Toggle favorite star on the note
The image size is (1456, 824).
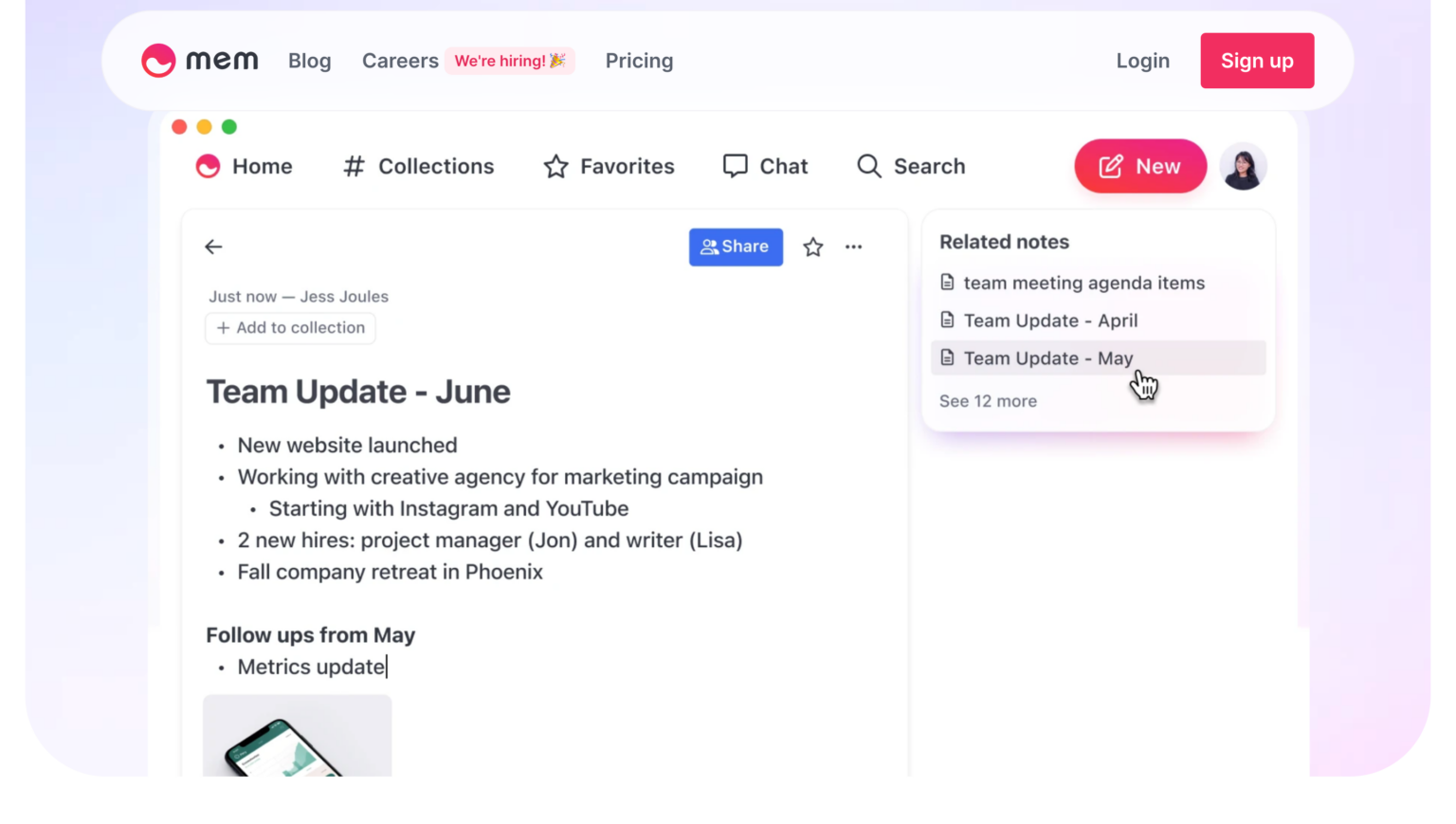(812, 247)
